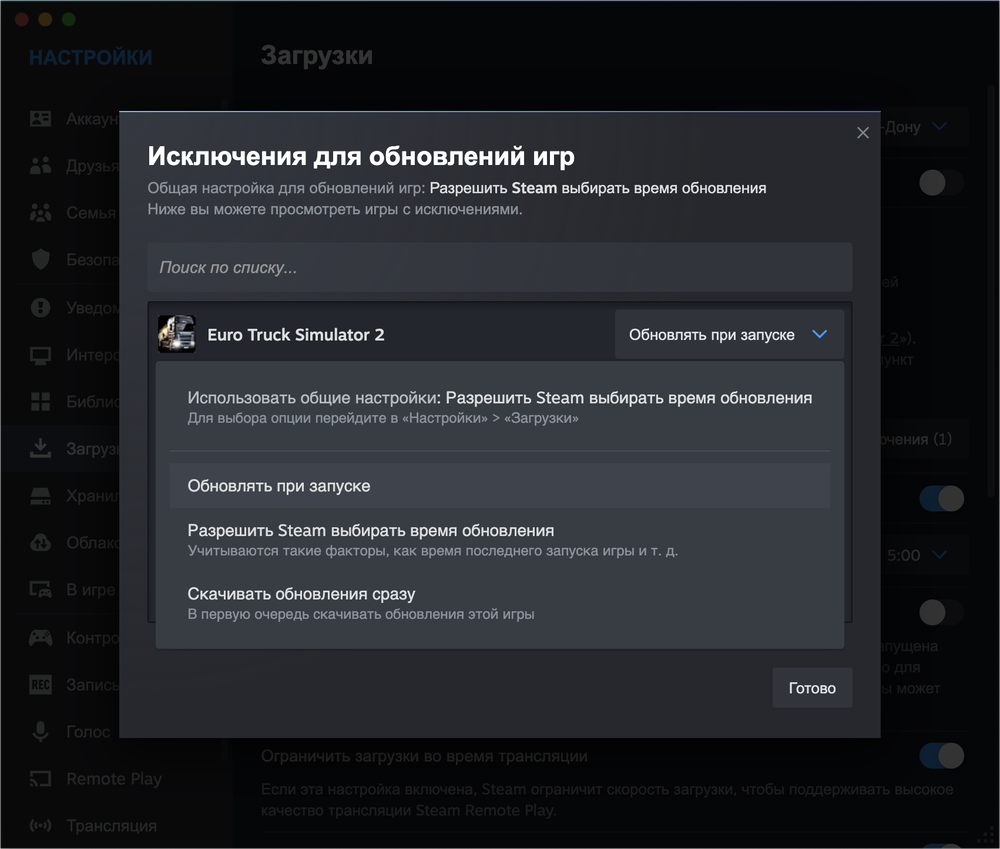1000x849 pixels.
Task: Click the Downloads arrow icon
Action: [x=40, y=449]
